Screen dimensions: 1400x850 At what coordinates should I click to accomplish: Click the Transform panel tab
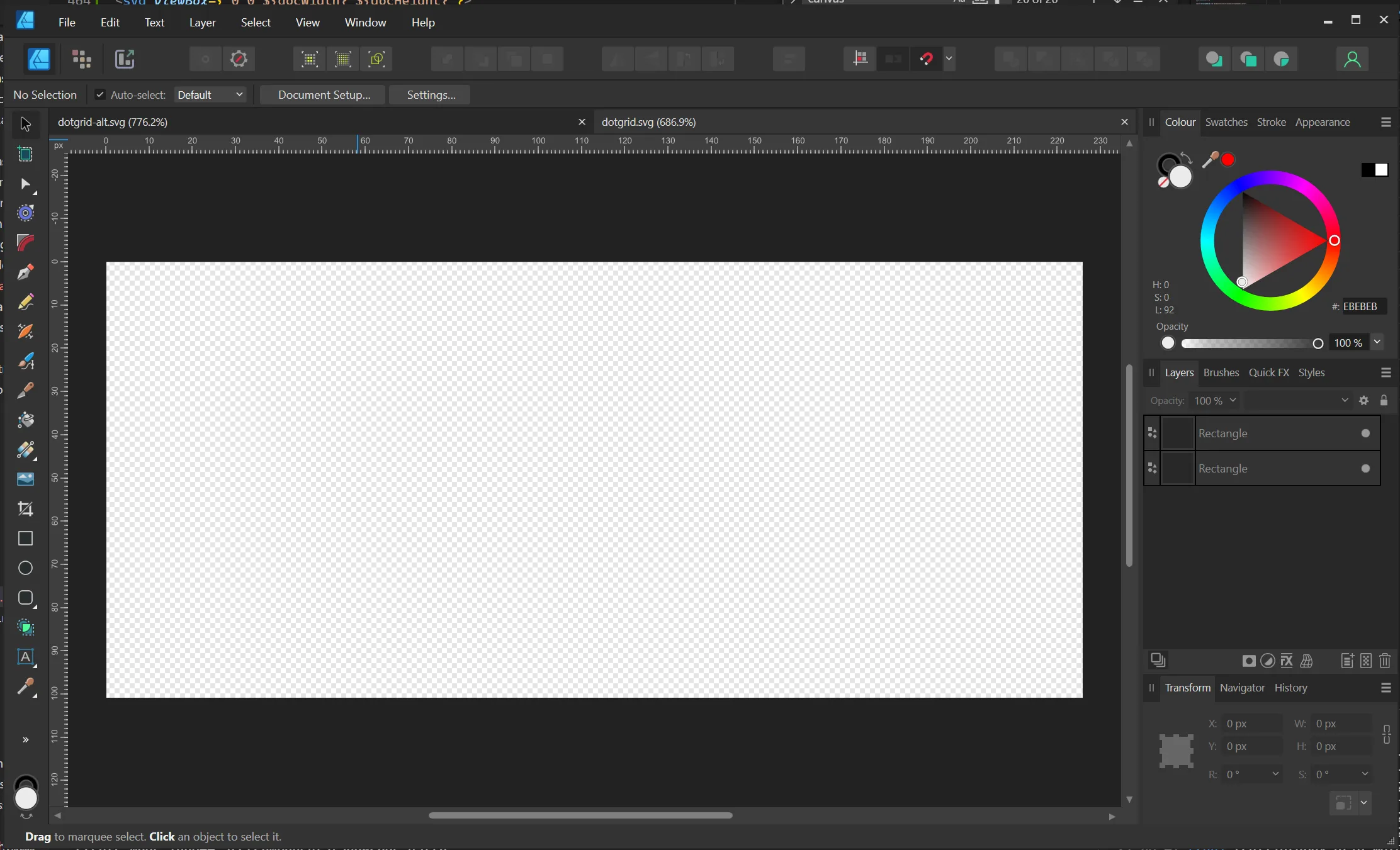pyautogui.click(x=1188, y=687)
